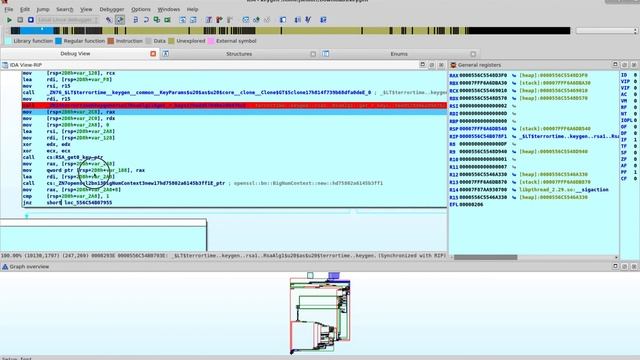Open the Debugger menu
Viewport: 640px width, 360px height.
pyautogui.click(x=112, y=9)
